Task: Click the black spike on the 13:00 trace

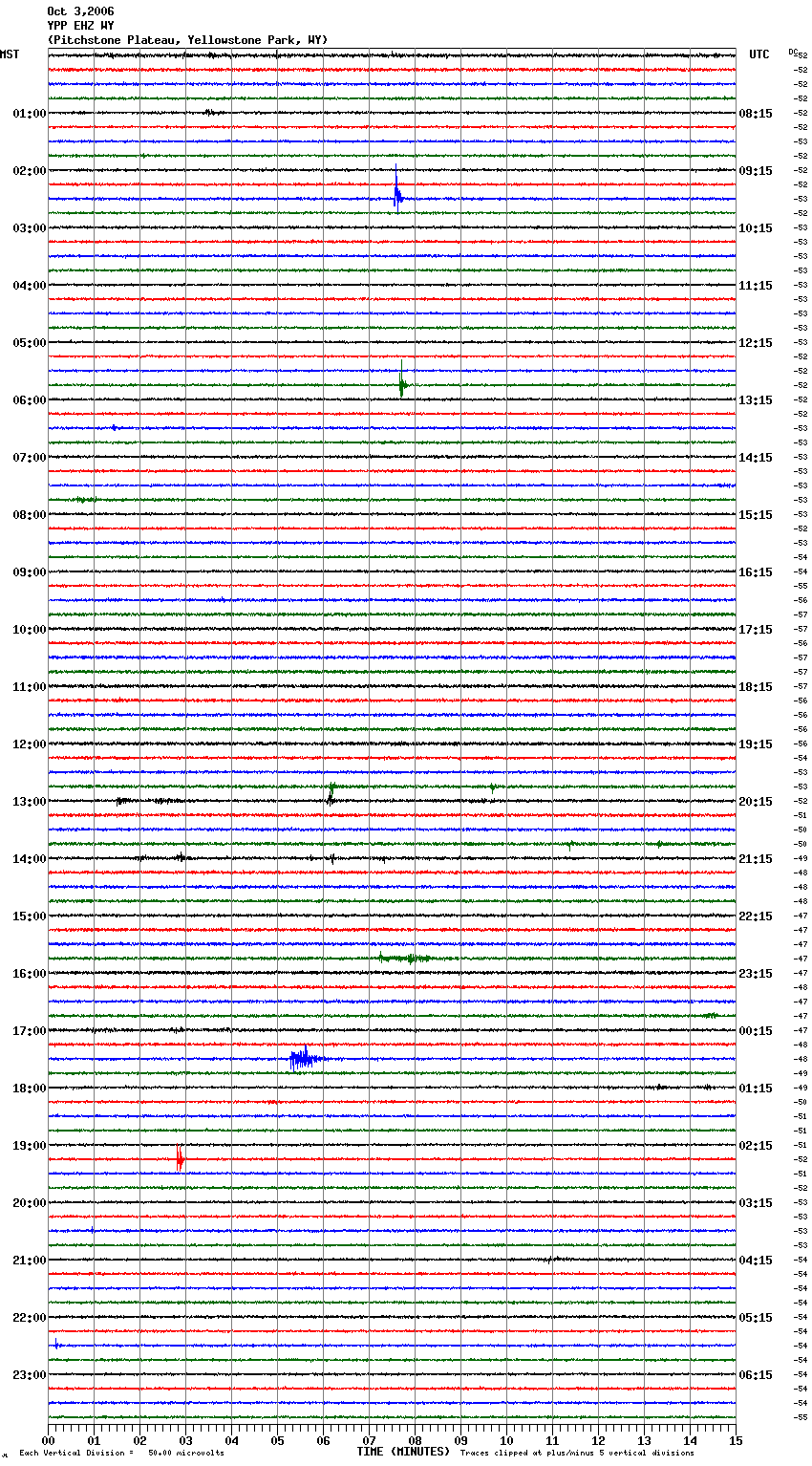Action: [331, 797]
